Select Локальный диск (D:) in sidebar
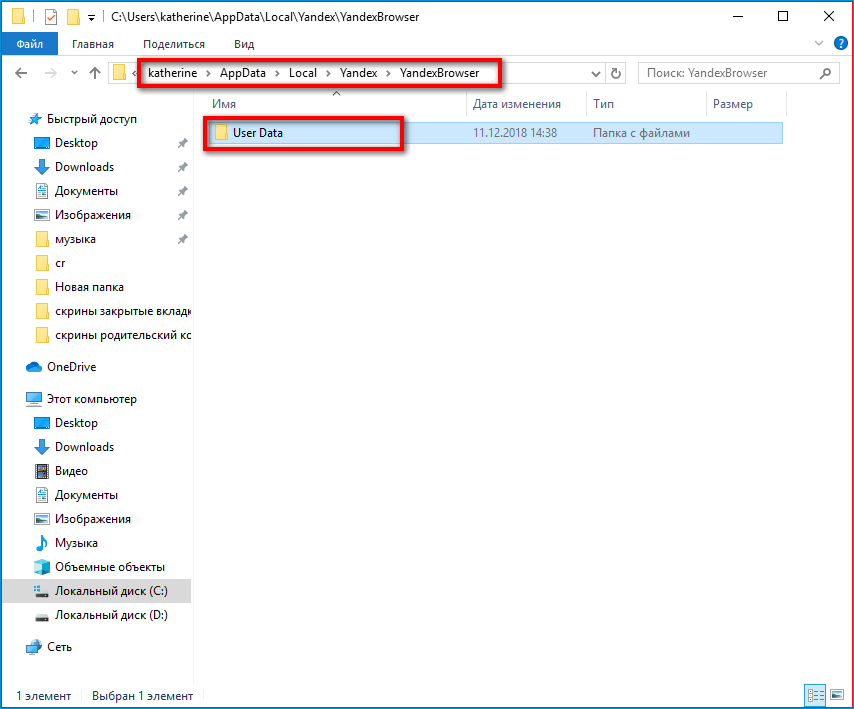854x709 pixels. [110, 615]
